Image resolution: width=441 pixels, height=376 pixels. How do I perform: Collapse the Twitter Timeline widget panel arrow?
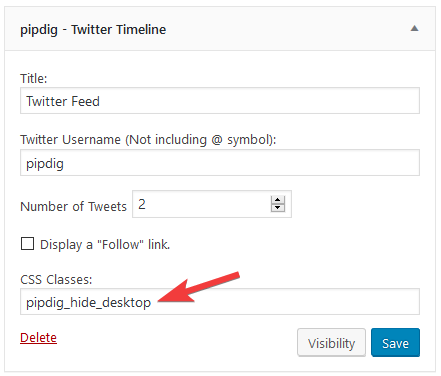tap(414, 28)
